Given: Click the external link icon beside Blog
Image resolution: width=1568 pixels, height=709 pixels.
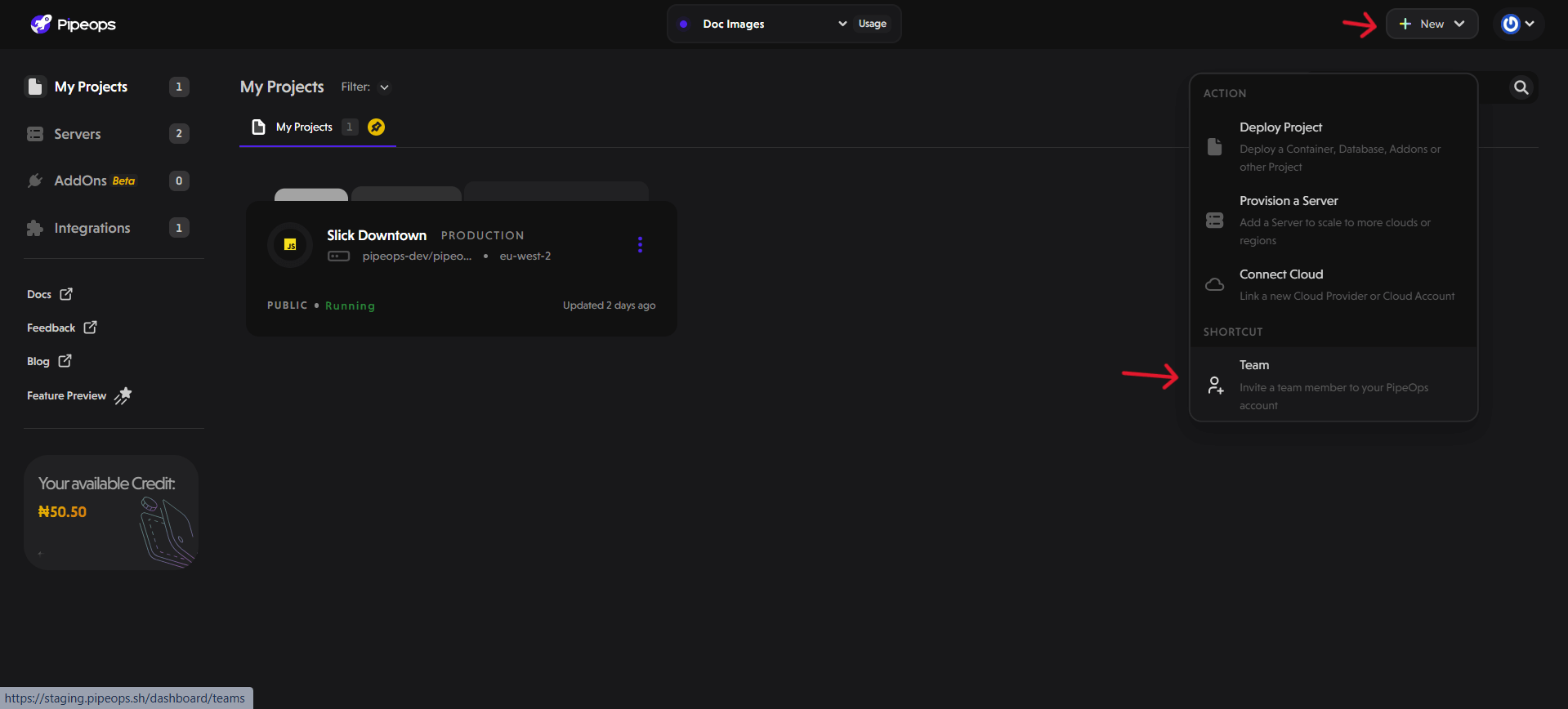Looking at the screenshot, I should [65, 361].
